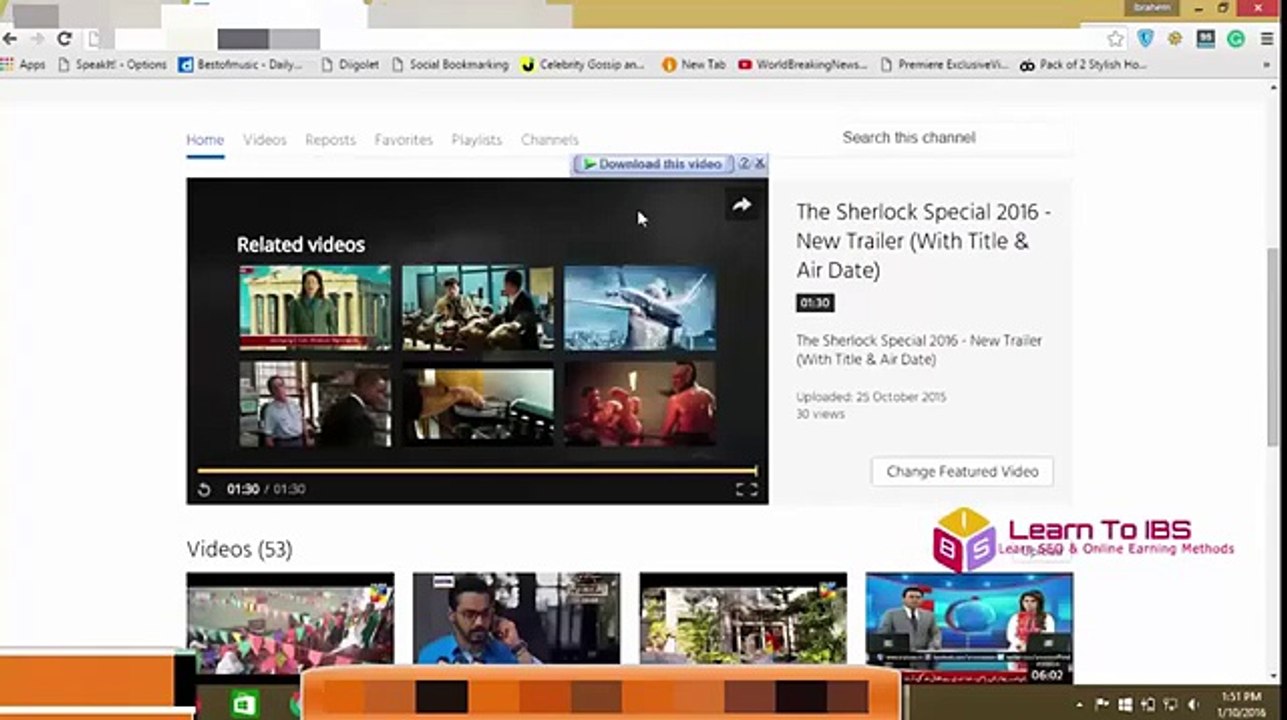Open the Bestofmusic - Daily bookmark

tap(241, 65)
